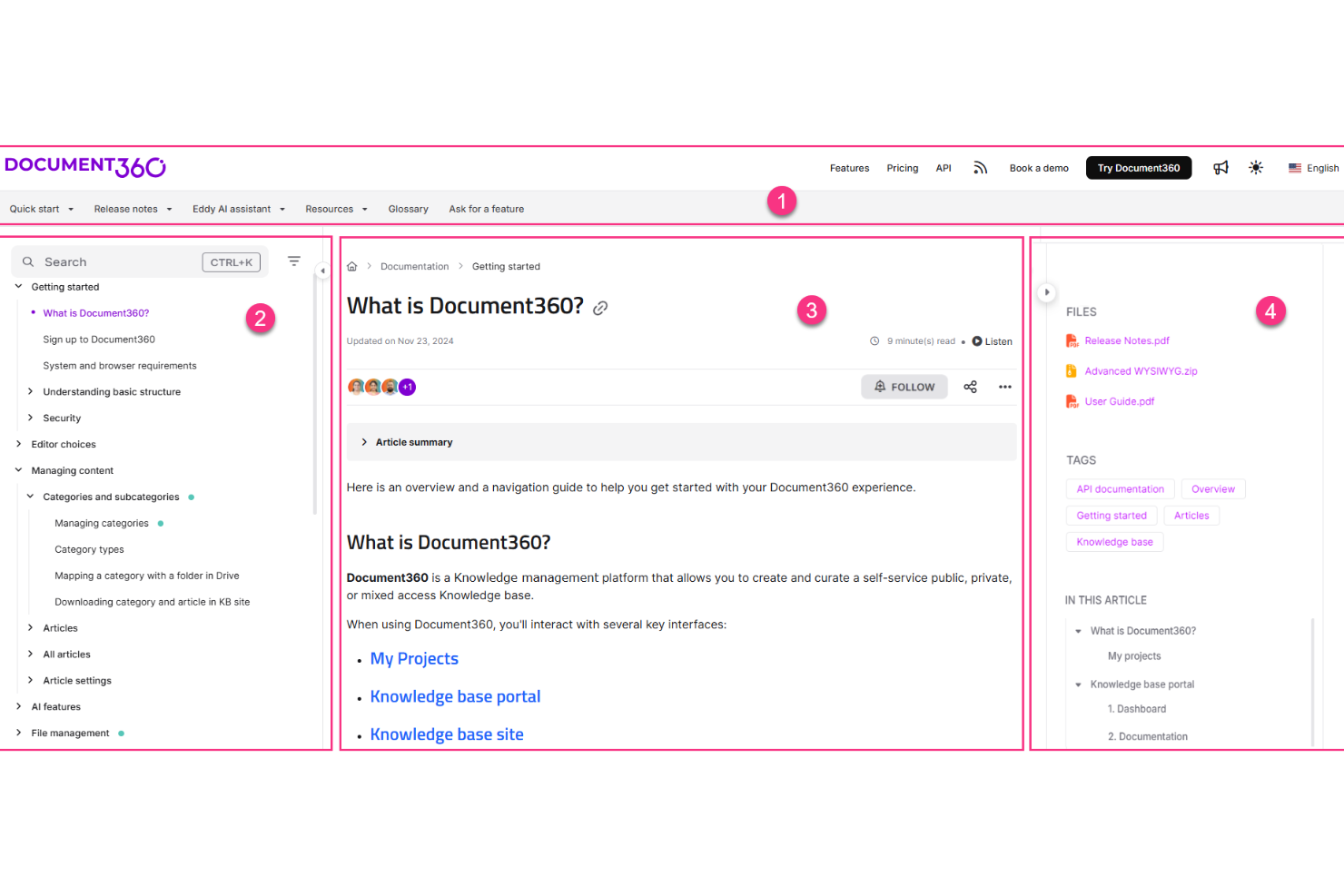Collapse the Managing content chevron

(18, 470)
